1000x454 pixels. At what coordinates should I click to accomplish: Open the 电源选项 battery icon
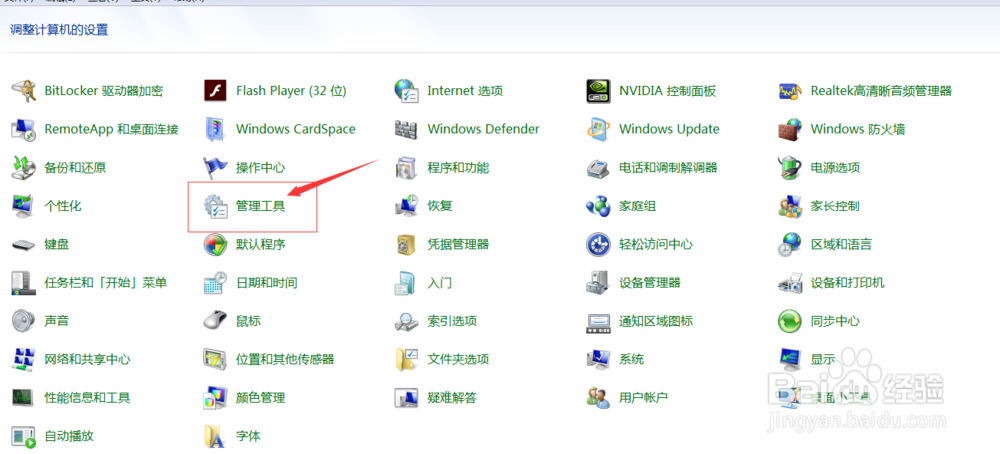click(x=790, y=168)
